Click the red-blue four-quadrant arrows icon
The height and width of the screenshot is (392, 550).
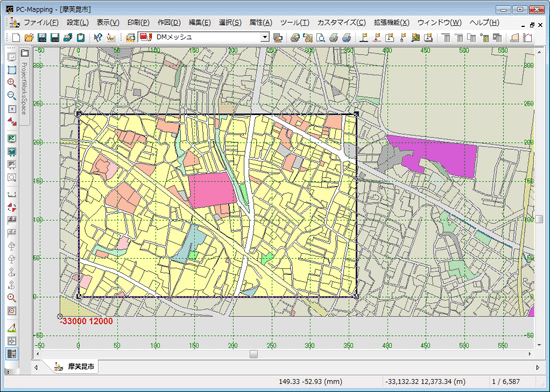[12, 207]
